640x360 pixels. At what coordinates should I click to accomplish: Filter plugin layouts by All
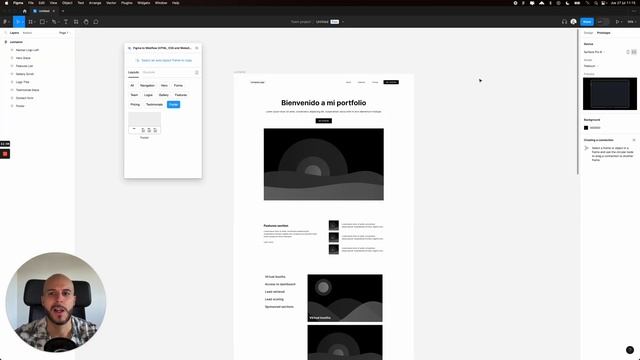(x=132, y=85)
